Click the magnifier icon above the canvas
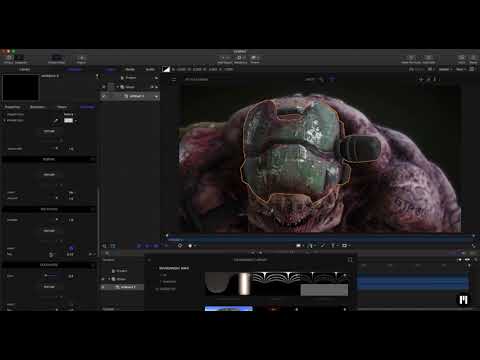Screen dimensions: 480x360 321,79
